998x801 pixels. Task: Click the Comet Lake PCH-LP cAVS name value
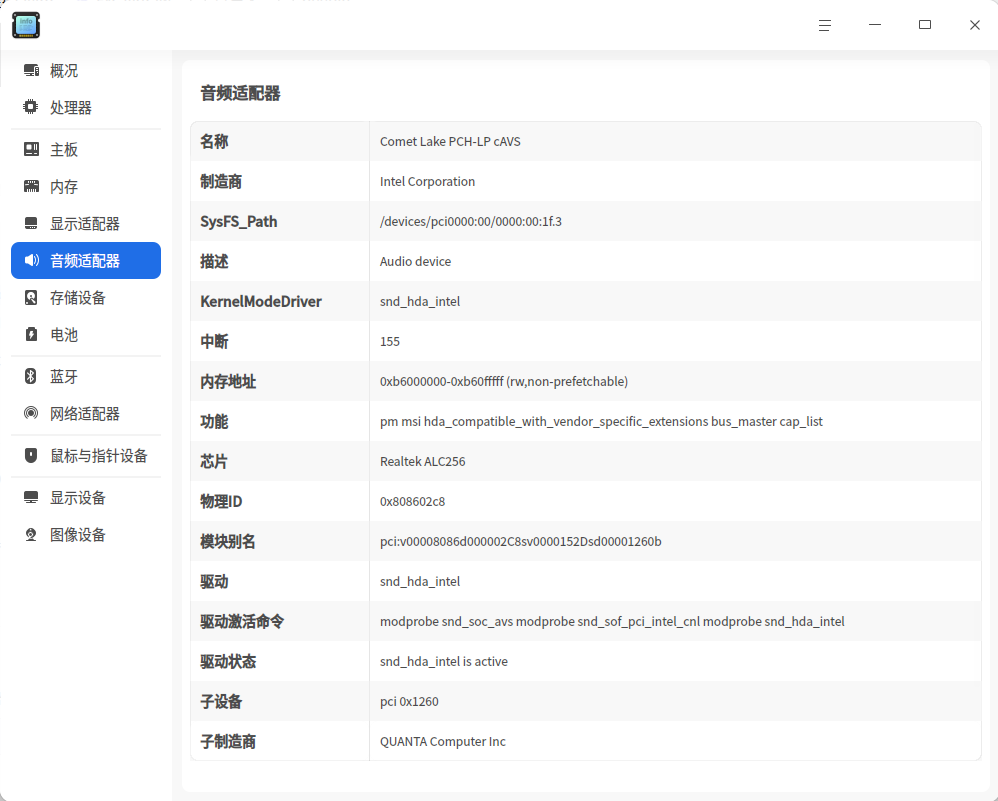[x=450, y=141]
